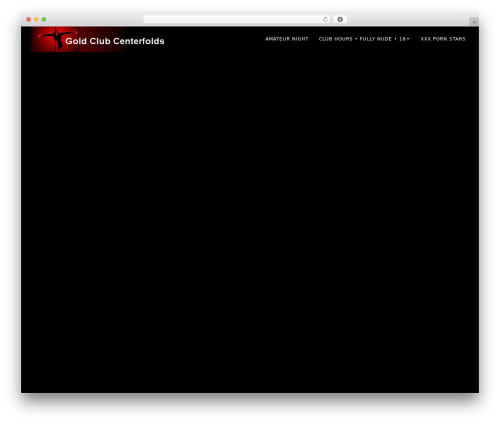Open the XXX Porn Stars menu item

[x=443, y=39]
